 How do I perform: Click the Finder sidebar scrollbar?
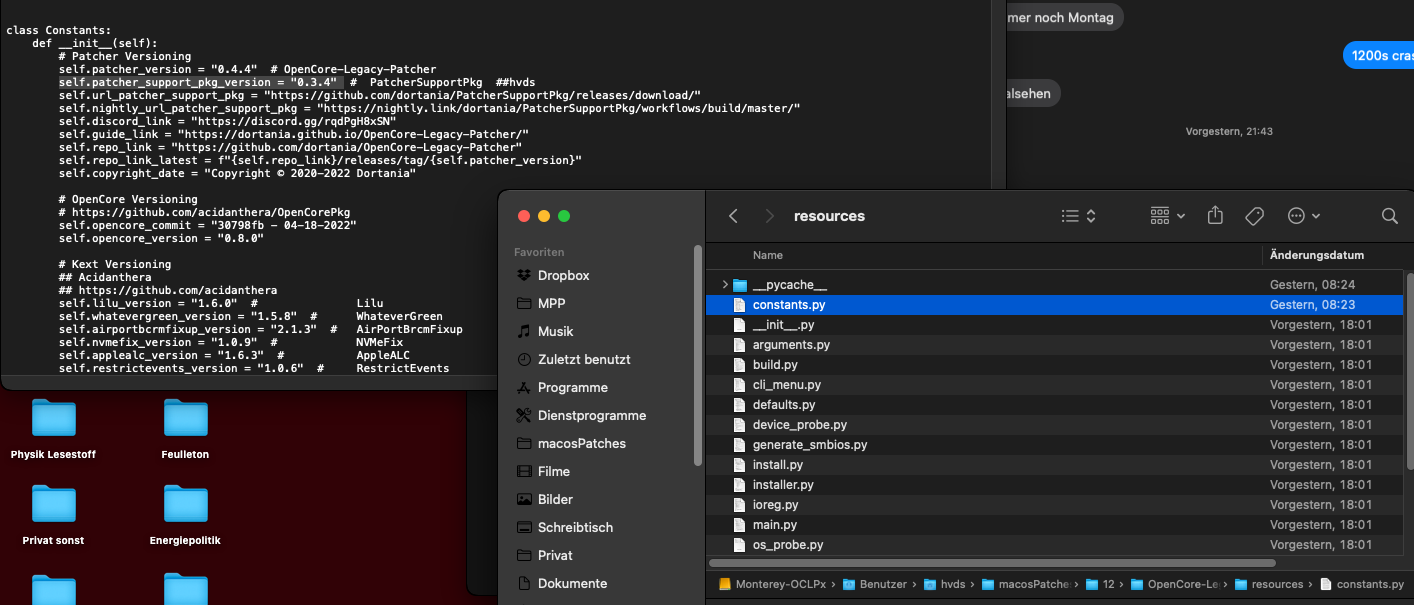pyautogui.click(x=698, y=356)
